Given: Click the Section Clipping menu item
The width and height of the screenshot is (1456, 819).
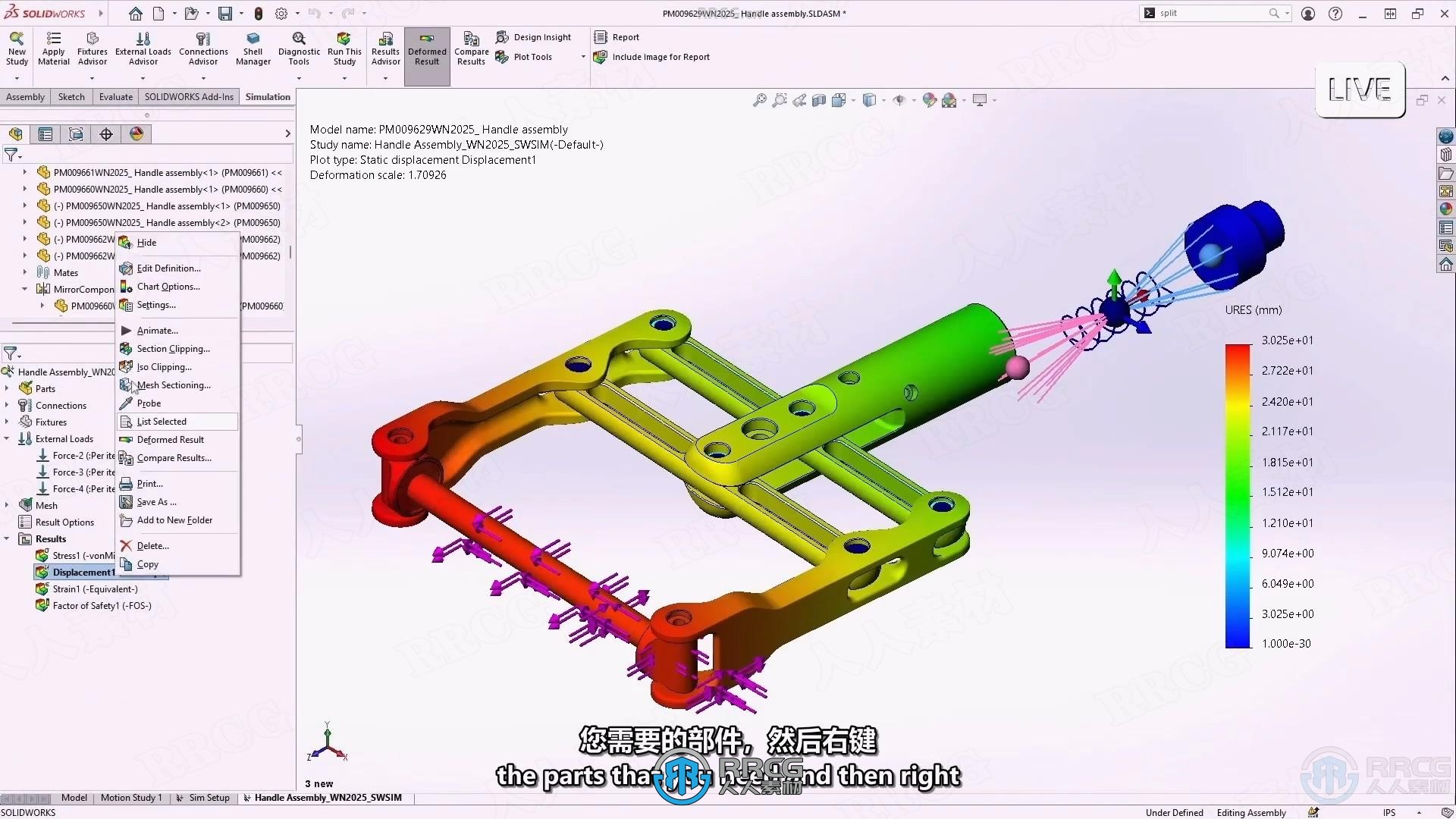Looking at the screenshot, I should [172, 348].
